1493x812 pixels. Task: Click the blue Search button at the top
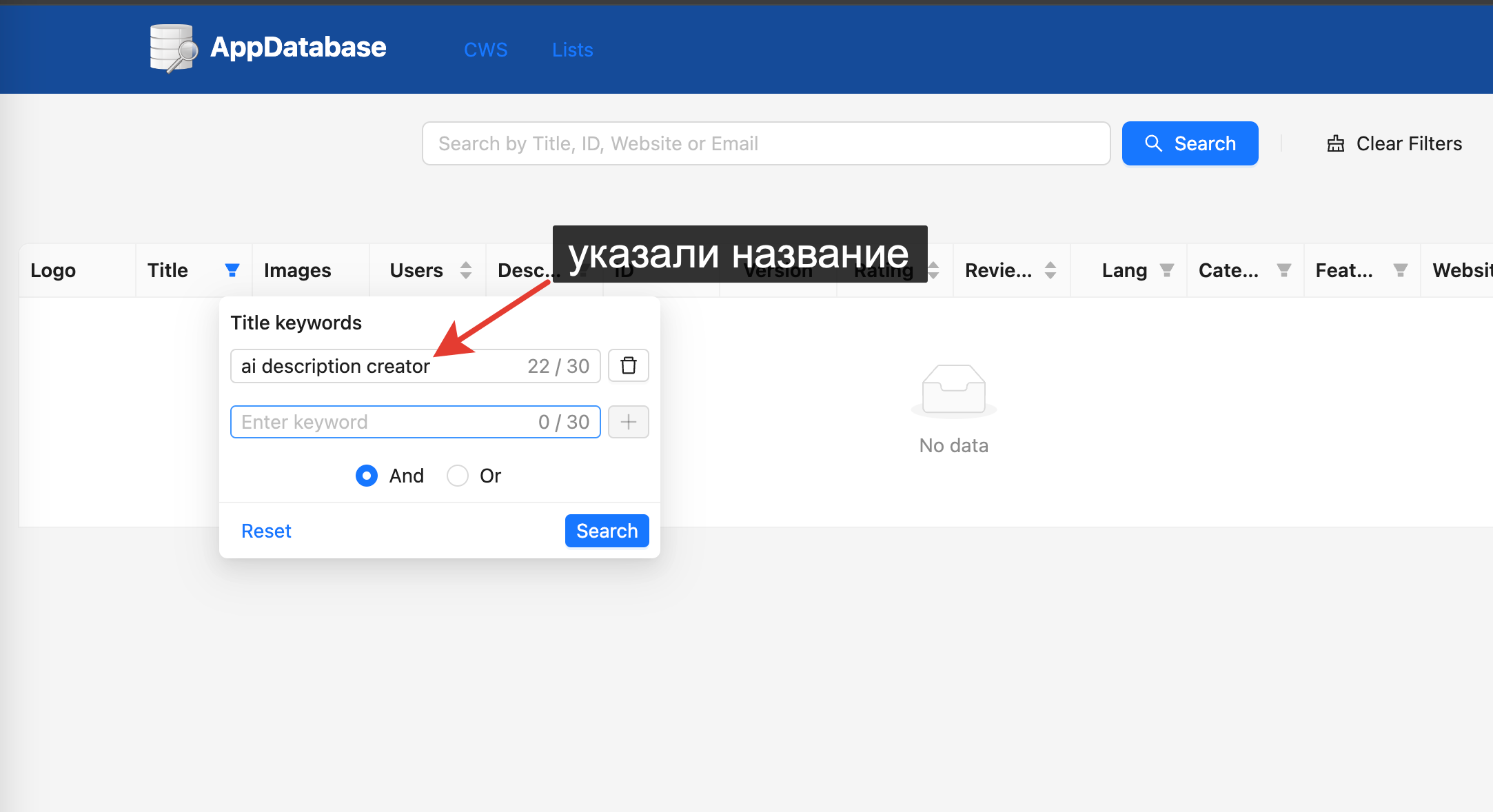coord(1190,143)
